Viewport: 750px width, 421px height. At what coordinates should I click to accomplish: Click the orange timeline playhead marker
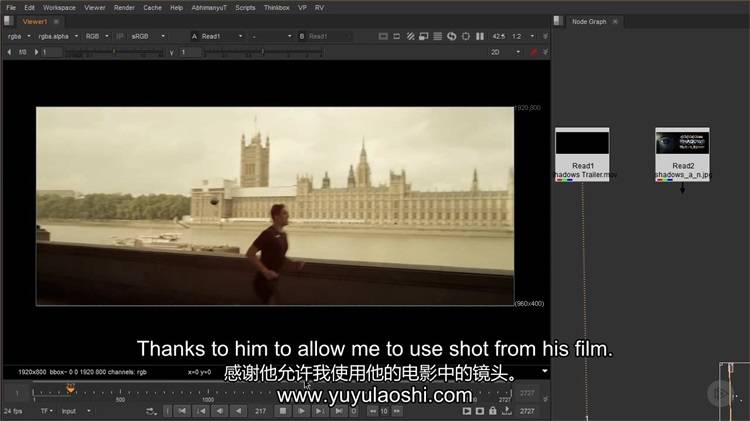(70, 388)
